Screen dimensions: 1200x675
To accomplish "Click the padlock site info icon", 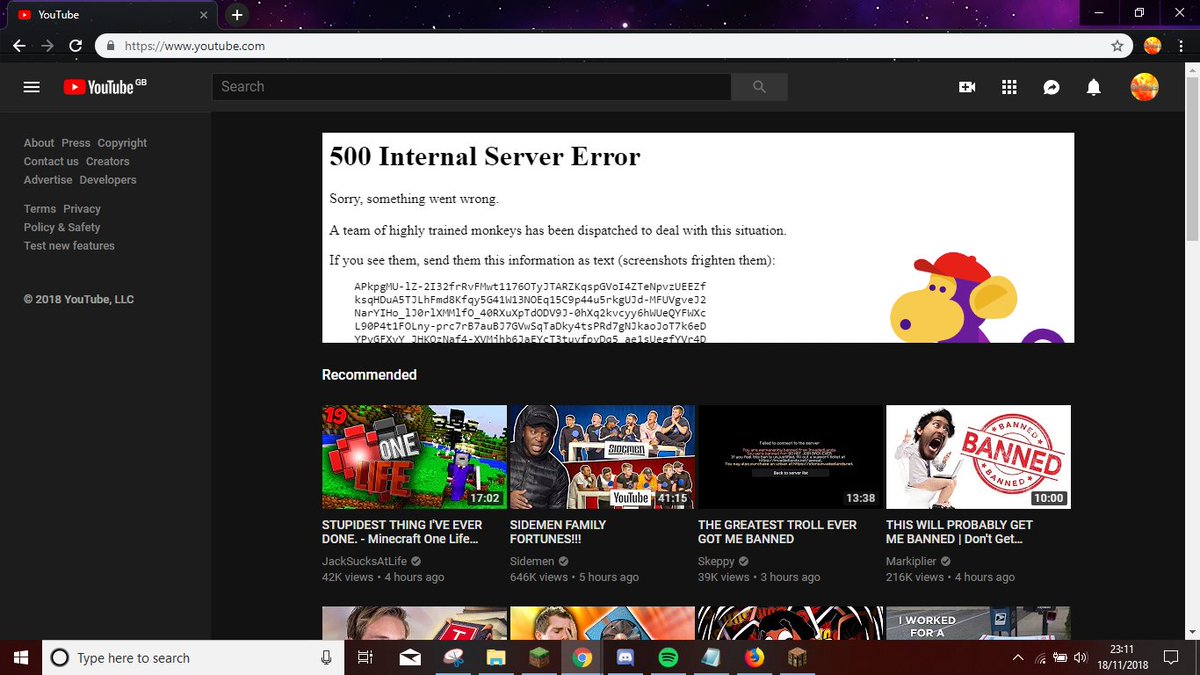I will pyautogui.click(x=112, y=46).
